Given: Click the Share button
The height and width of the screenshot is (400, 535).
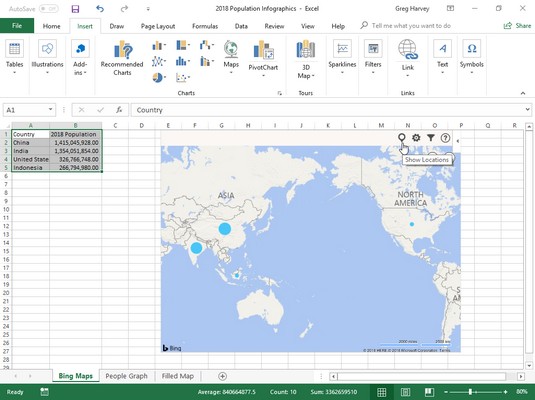Looking at the screenshot, I should pos(518,26).
